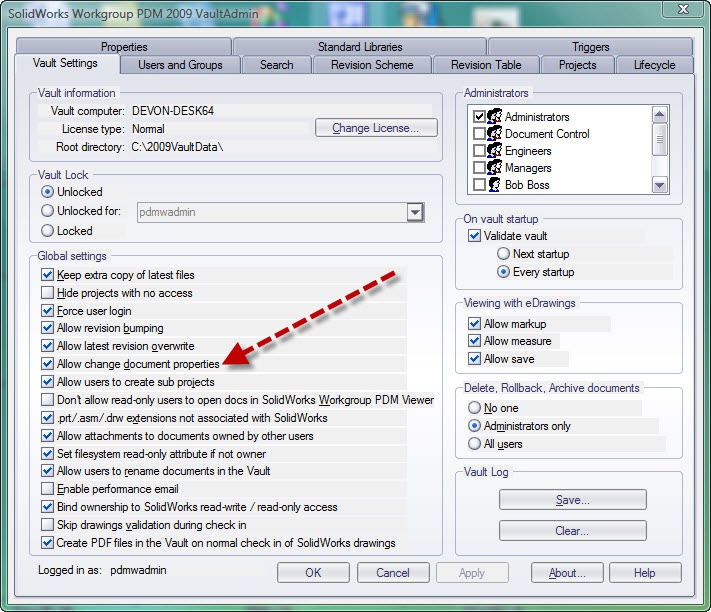711x612 pixels.
Task: Uncheck Allow change document properties
Action: 47,364
